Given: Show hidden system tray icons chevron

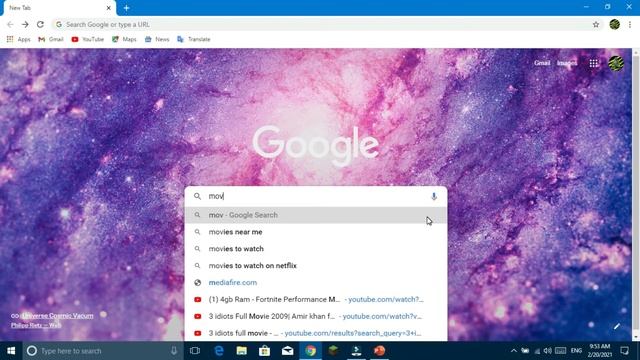Looking at the screenshot, I should tap(513, 351).
